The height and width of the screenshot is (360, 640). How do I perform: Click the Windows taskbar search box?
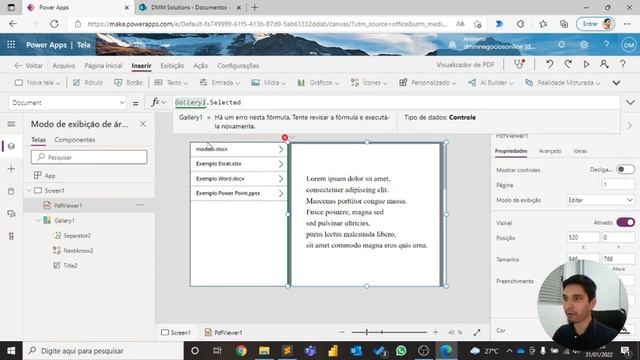[103, 350]
